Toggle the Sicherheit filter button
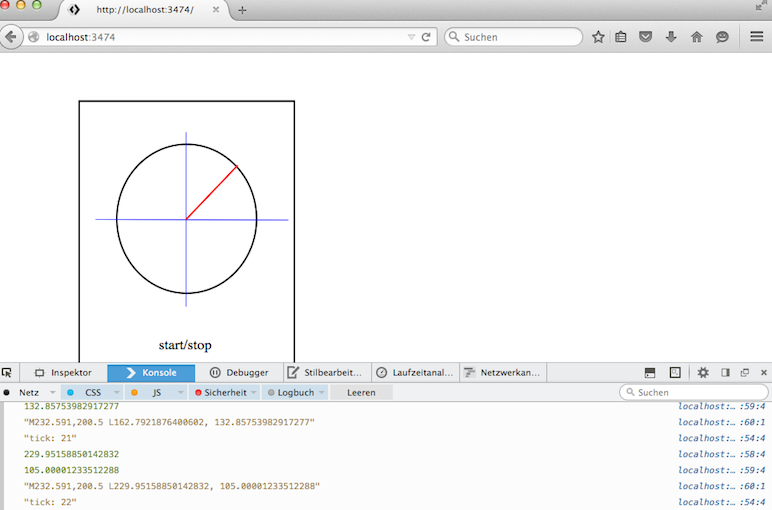This screenshot has height=510, width=772. pos(220,393)
